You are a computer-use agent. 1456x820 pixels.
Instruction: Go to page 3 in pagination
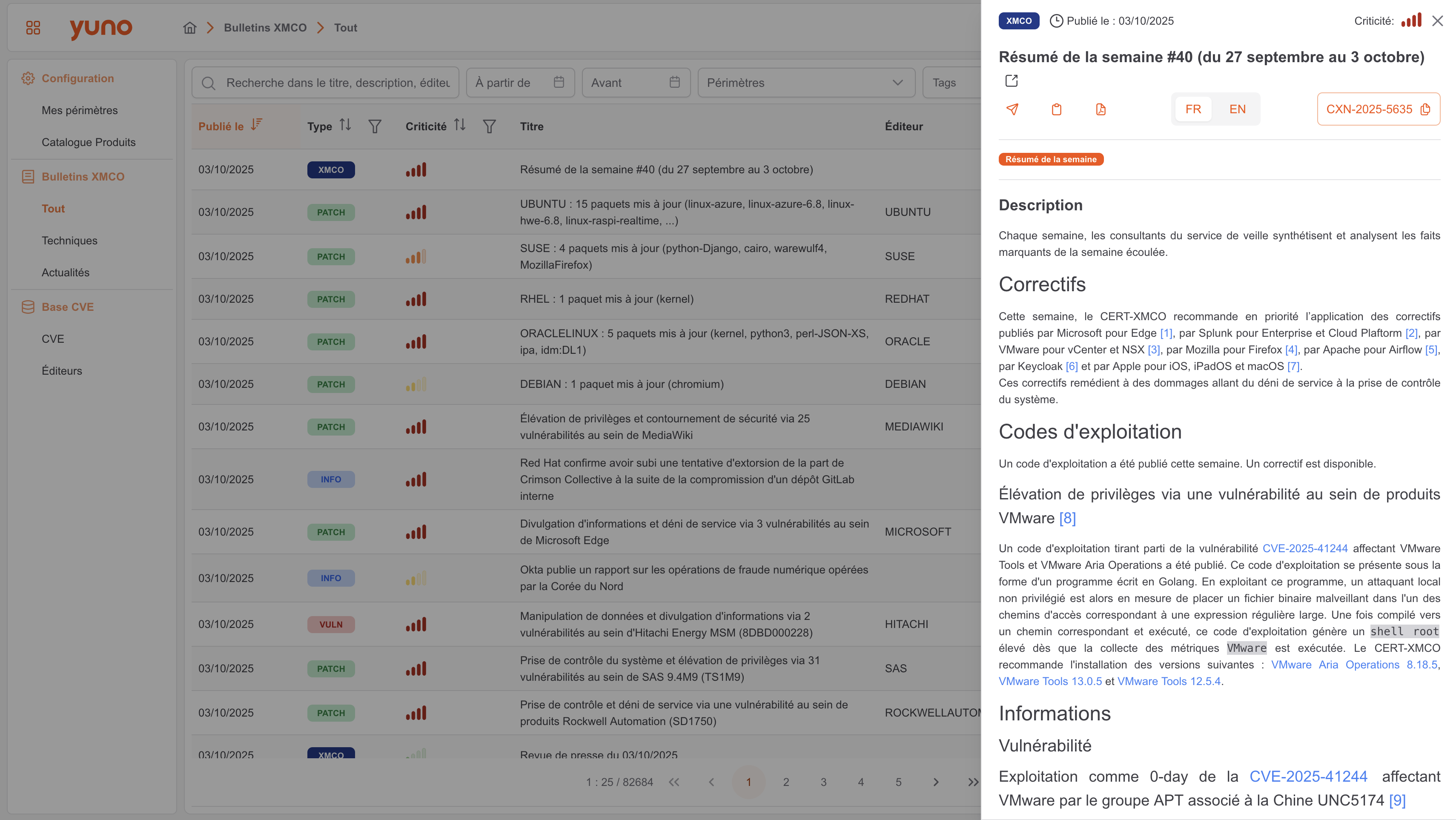(823, 782)
